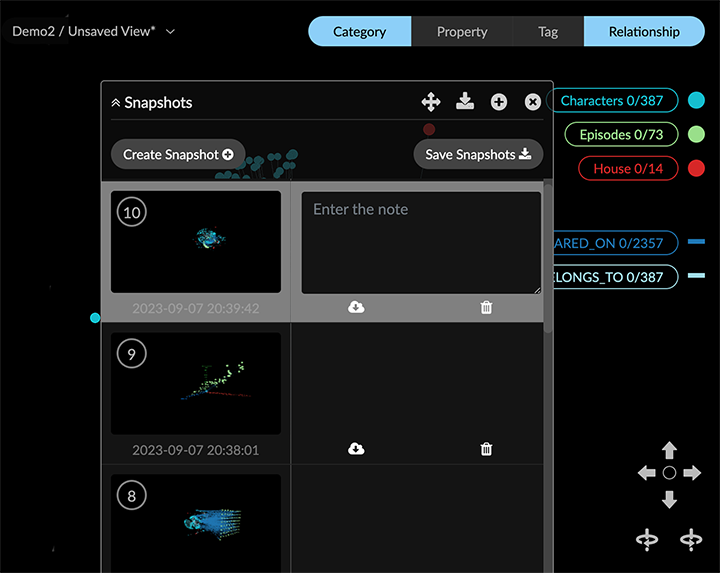Click the download icon in Snapshots header
Viewport: 720px width, 573px height.
[x=465, y=101]
